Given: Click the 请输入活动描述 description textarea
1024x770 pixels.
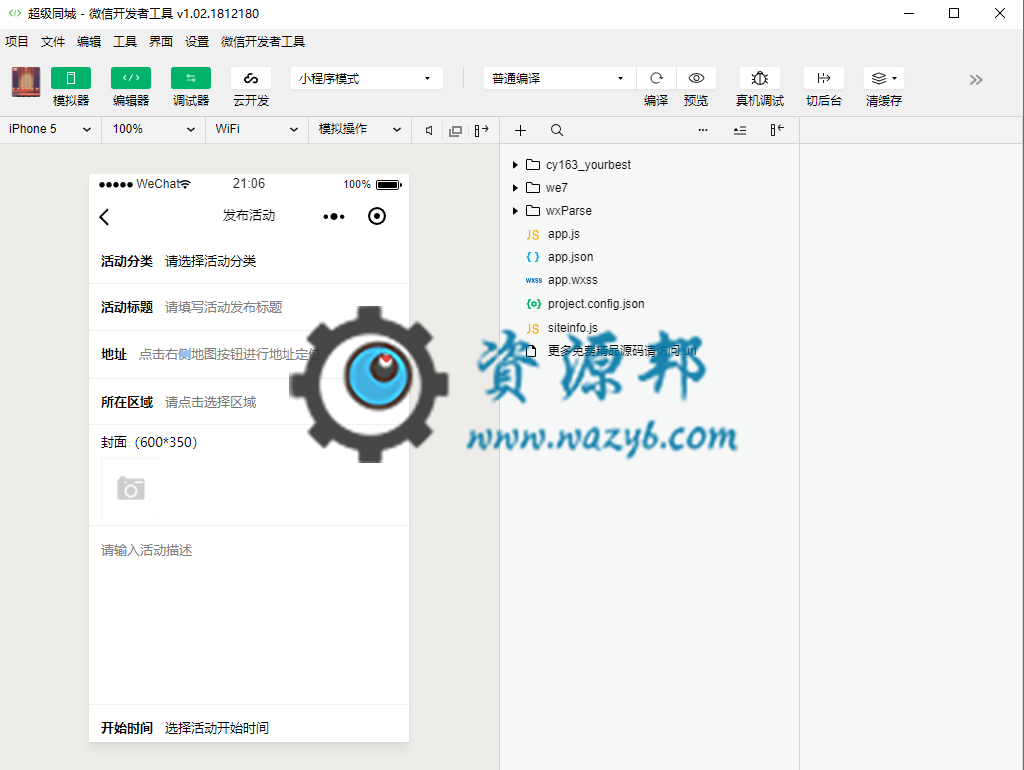Looking at the screenshot, I should click(x=249, y=615).
